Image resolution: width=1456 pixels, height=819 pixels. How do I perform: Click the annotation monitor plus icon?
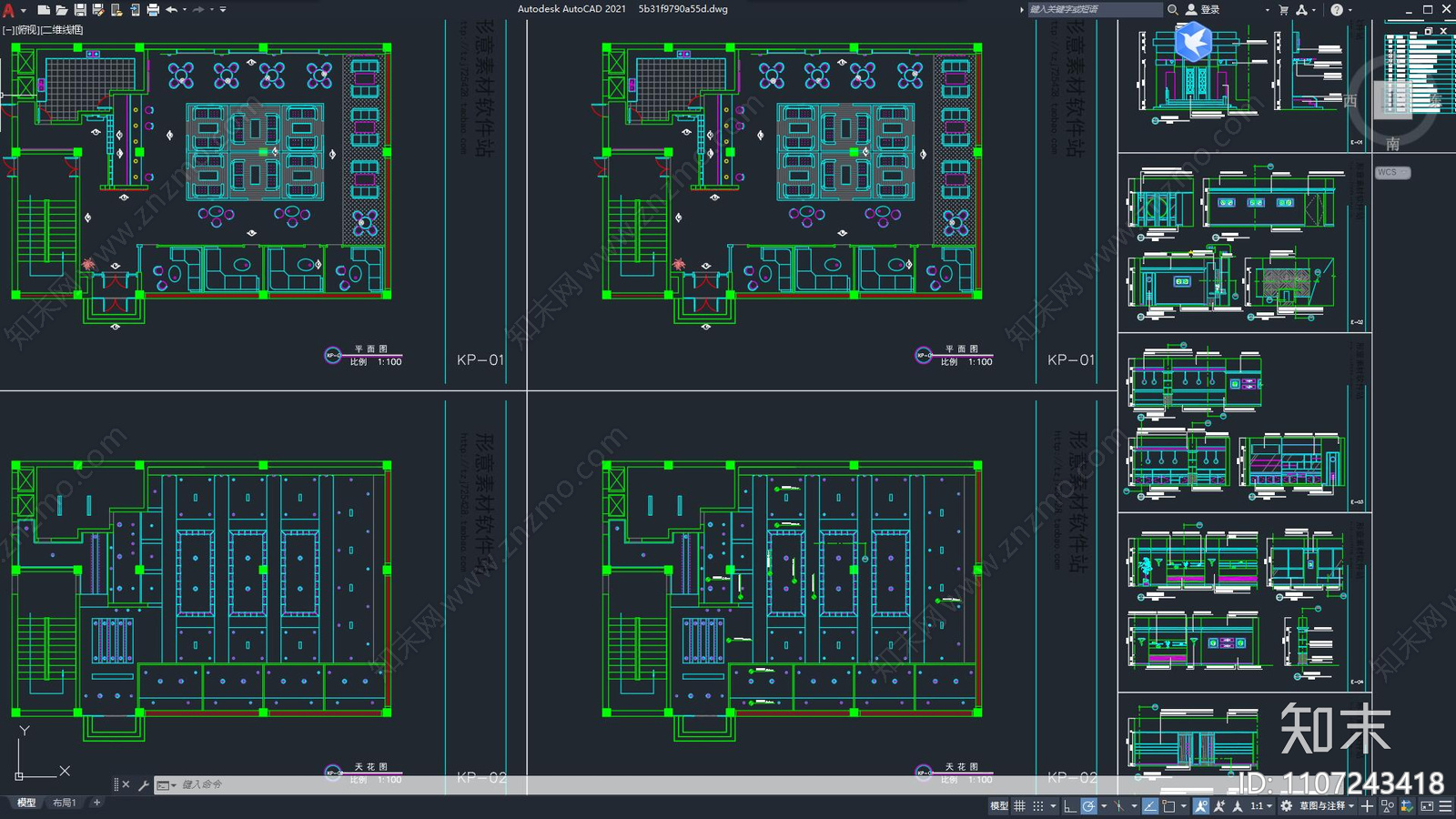[x=1367, y=806]
